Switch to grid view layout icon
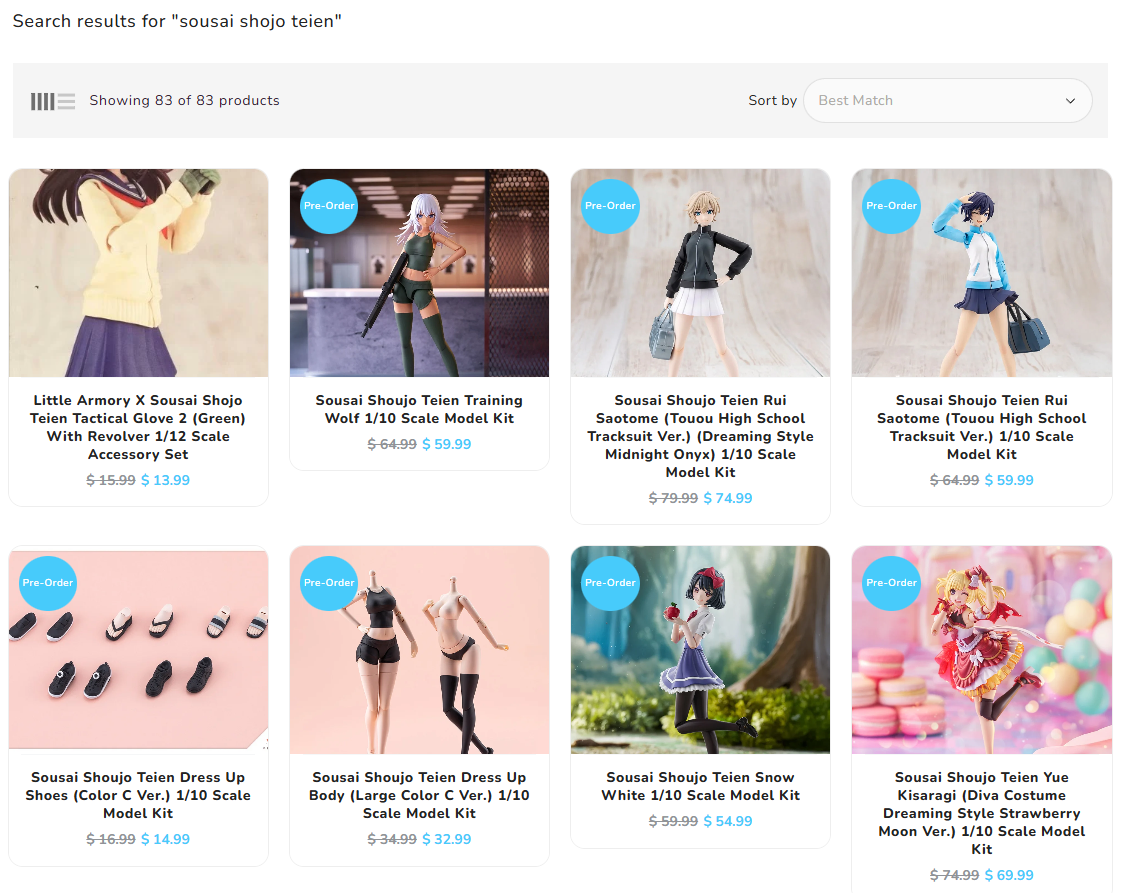The width and height of the screenshot is (1121, 893). tap(42, 102)
